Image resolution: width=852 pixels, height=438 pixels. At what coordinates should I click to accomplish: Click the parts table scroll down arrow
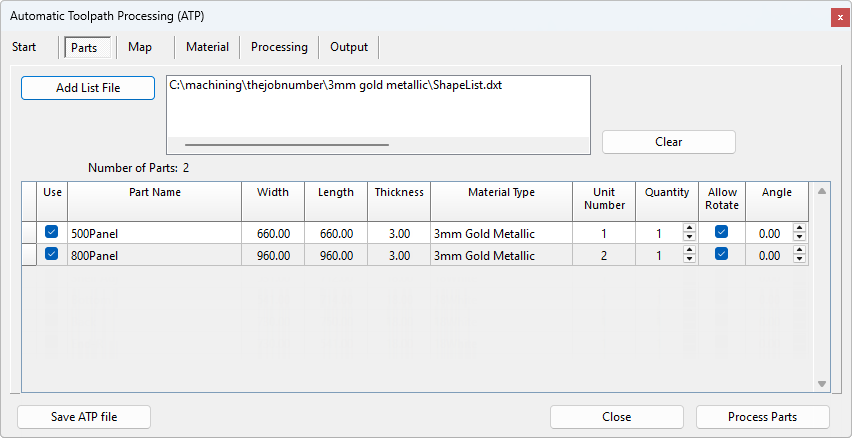point(822,384)
